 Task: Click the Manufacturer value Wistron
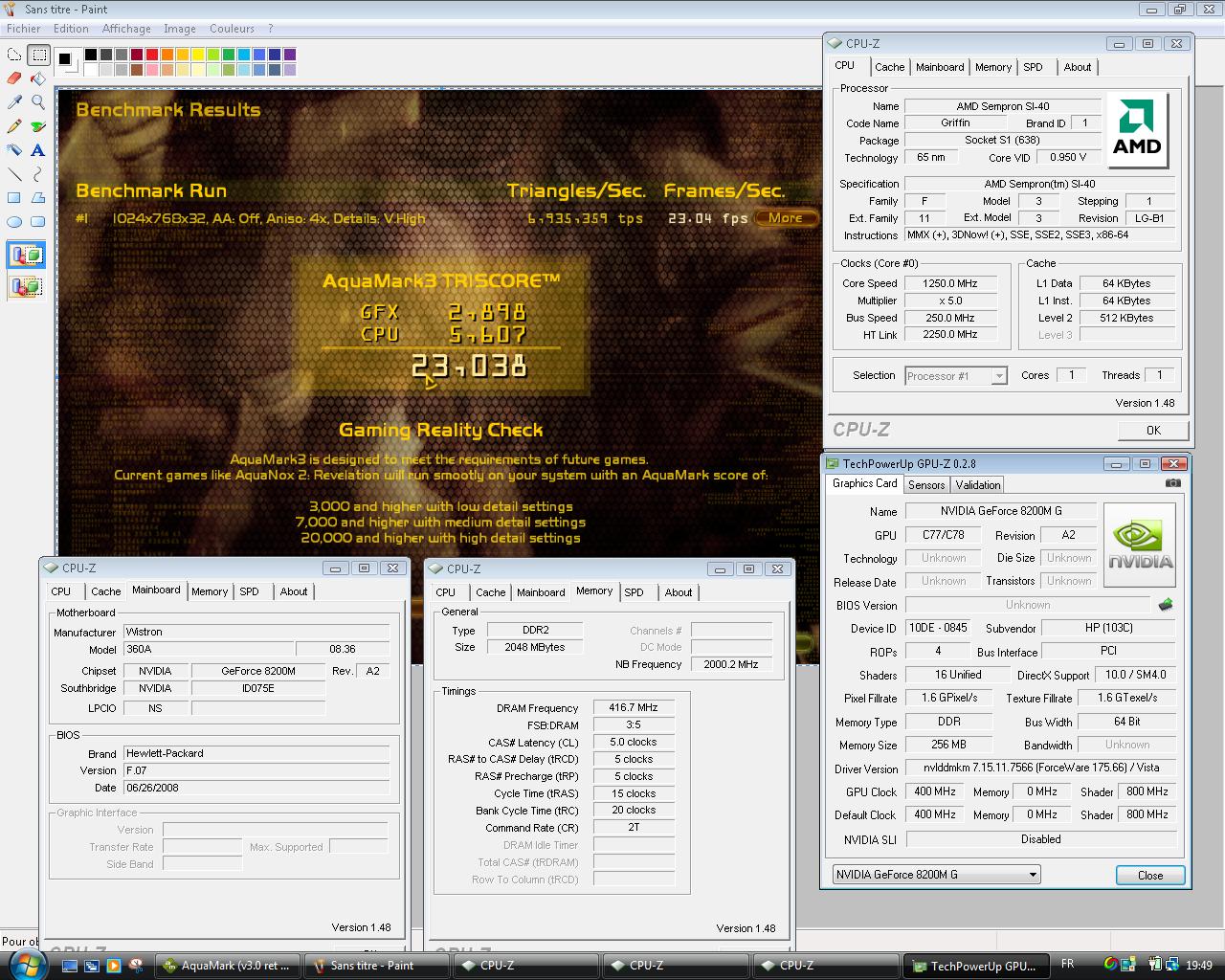pos(256,632)
